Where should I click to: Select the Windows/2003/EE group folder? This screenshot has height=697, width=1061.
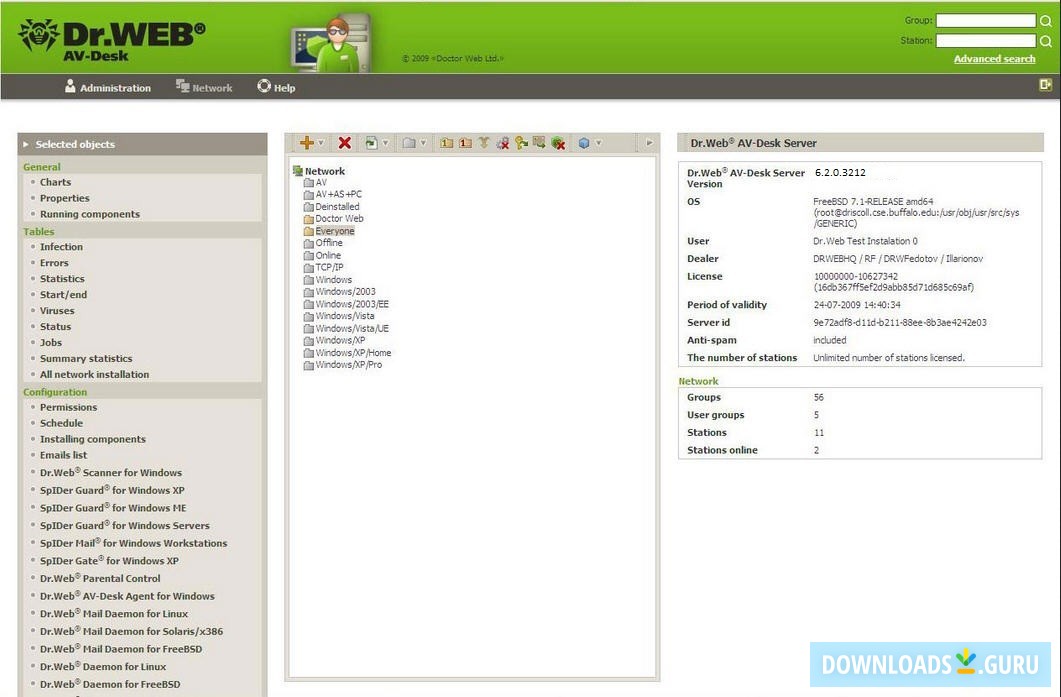346,304
